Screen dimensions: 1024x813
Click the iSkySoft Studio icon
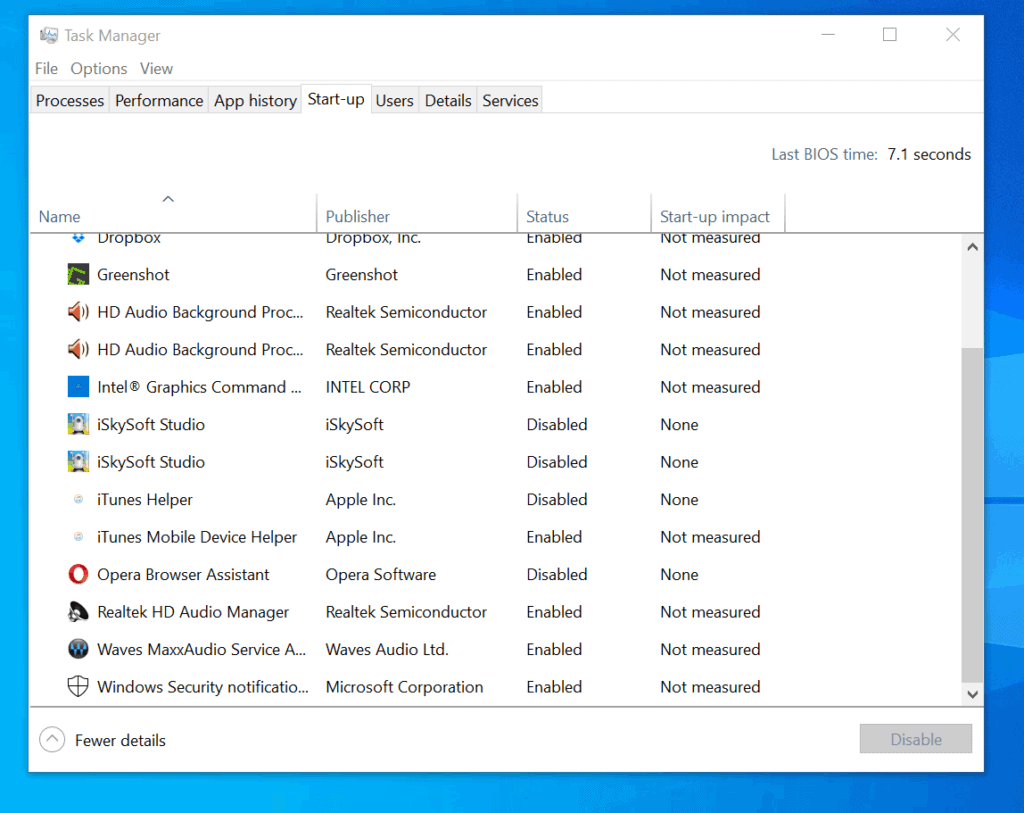click(79, 424)
